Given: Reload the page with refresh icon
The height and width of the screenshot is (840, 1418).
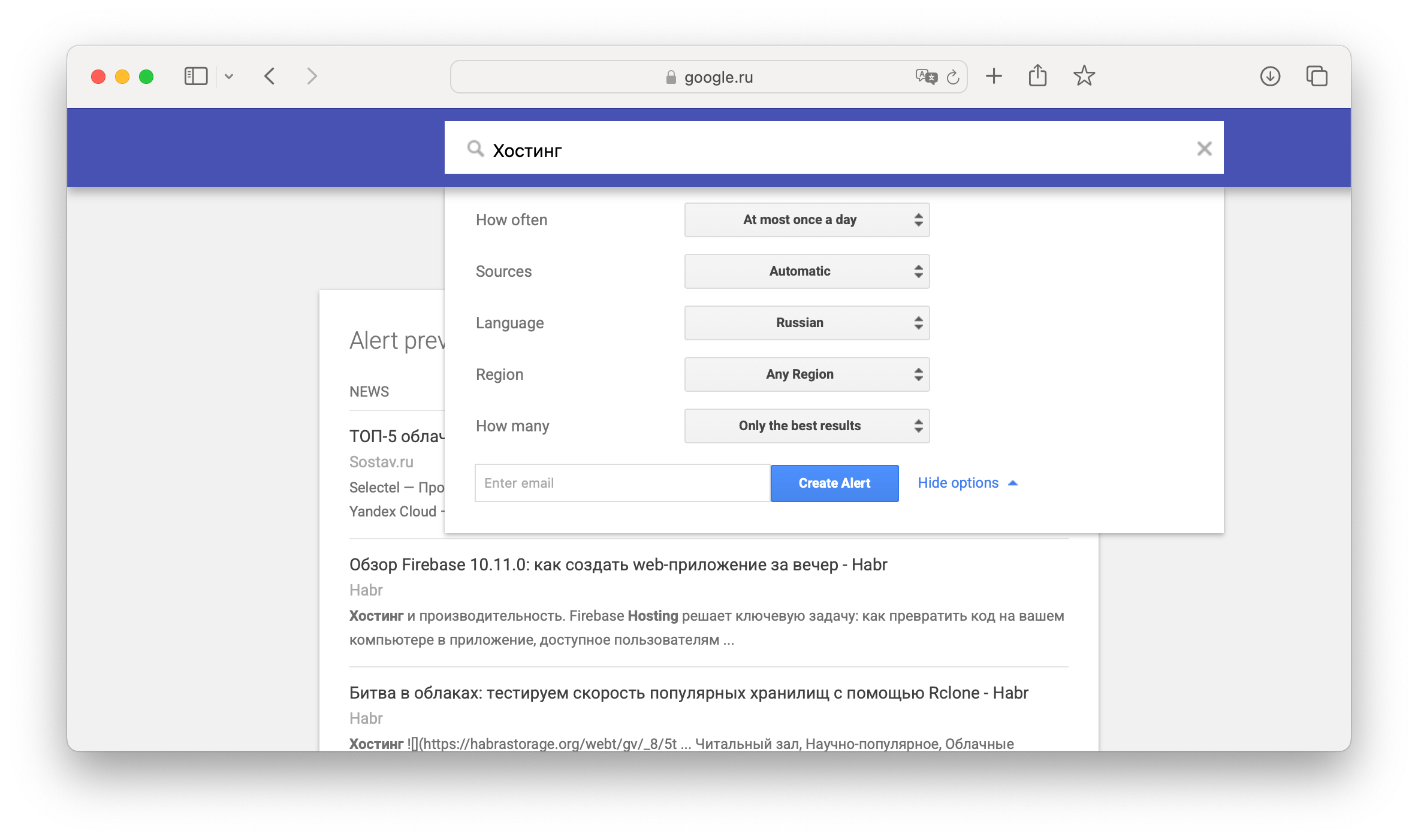Looking at the screenshot, I should [x=953, y=77].
